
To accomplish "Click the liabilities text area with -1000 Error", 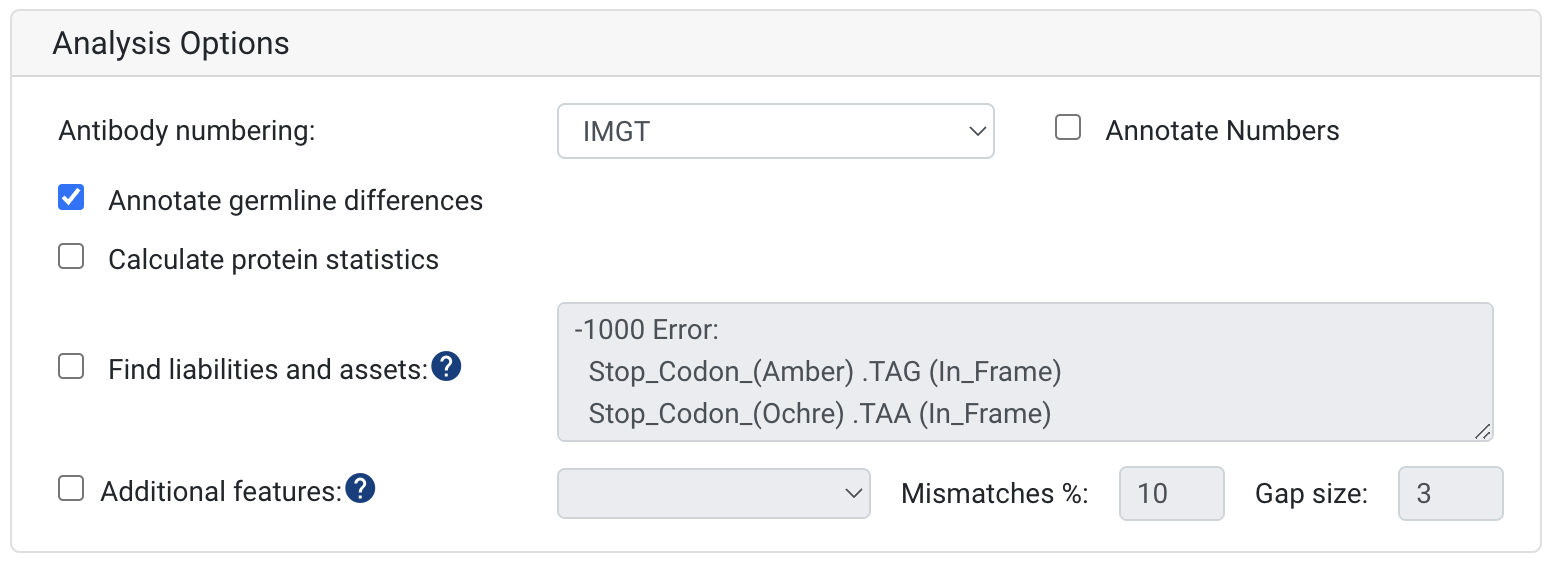I will [x=1025, y=372].
